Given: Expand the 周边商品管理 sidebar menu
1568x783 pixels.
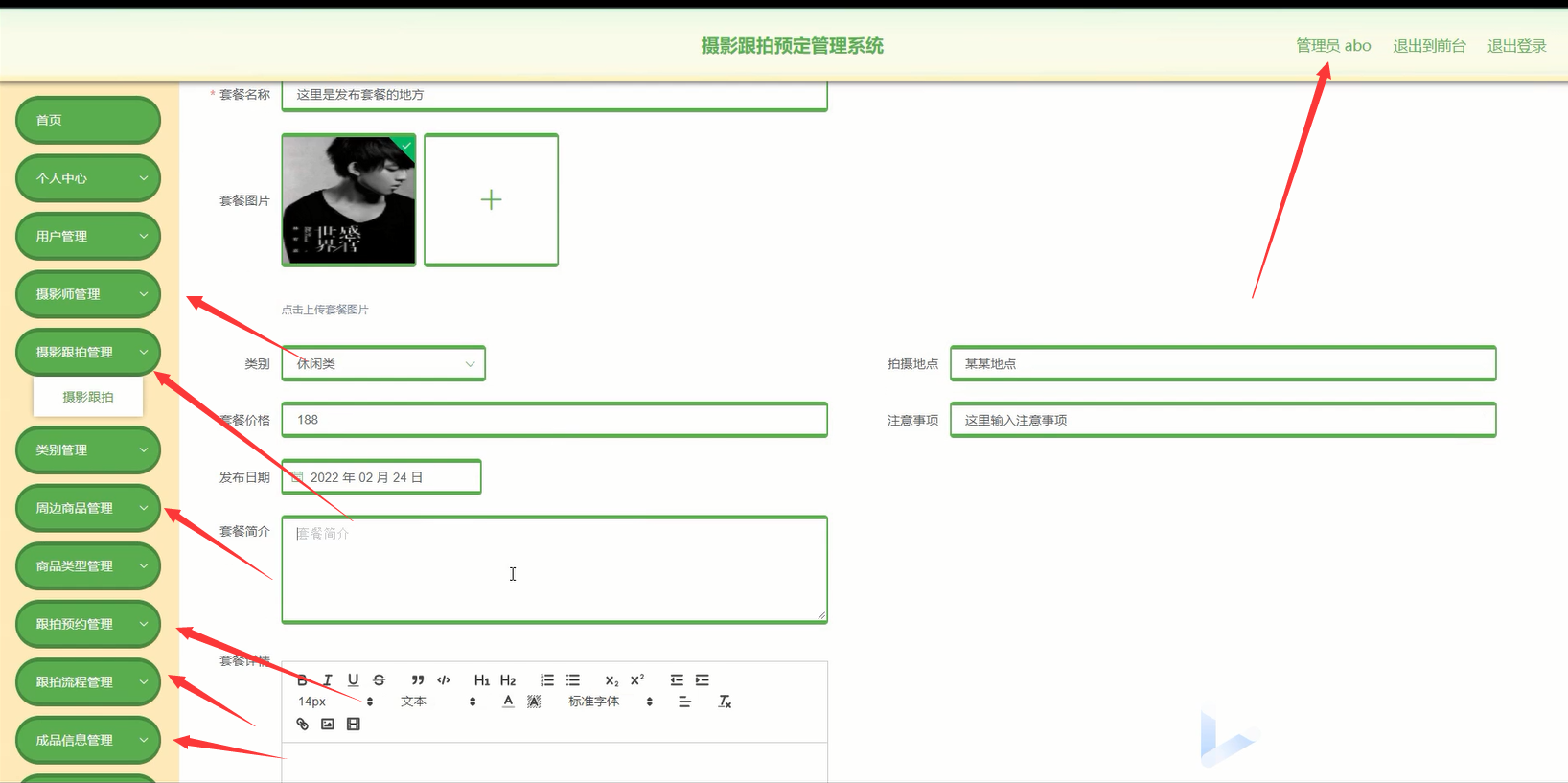Looking at the screenshot, I should (88, 508).
